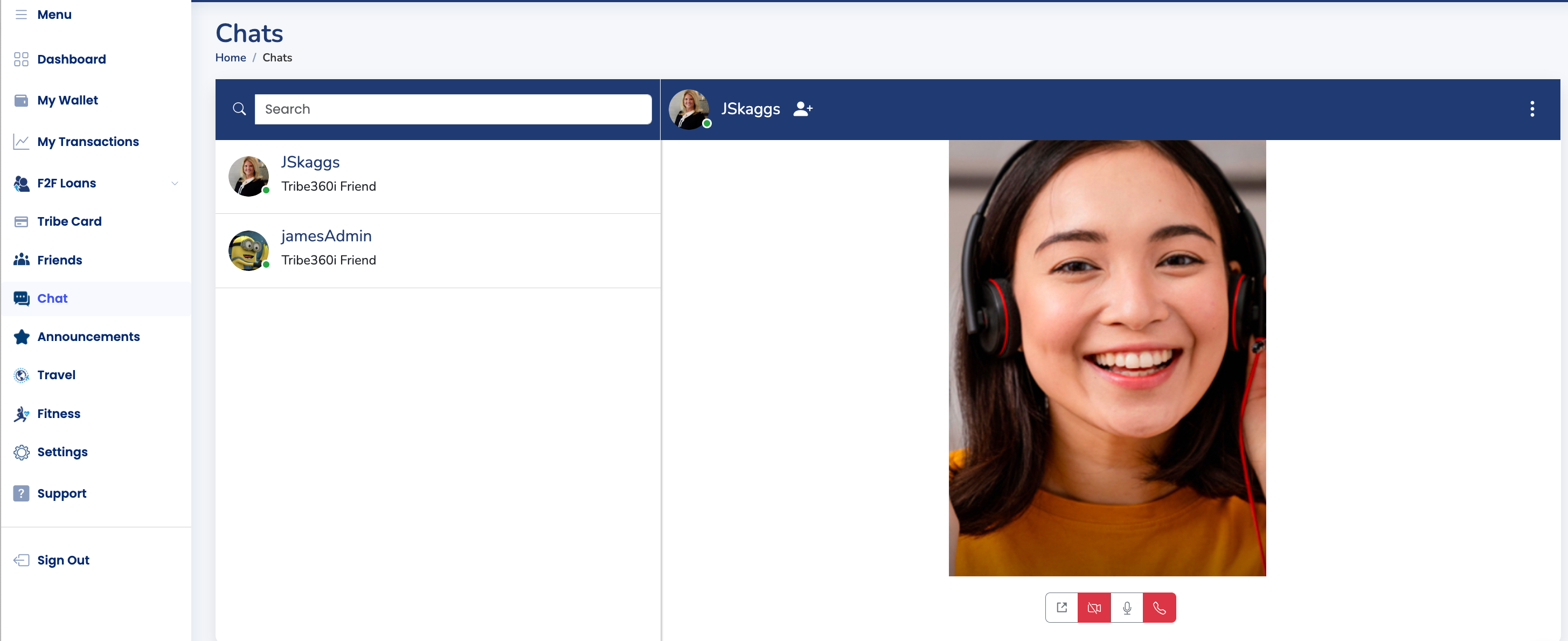This screenshot has height=641, width=1568.
Task: Click inside the chat search field
Action: 453,109
